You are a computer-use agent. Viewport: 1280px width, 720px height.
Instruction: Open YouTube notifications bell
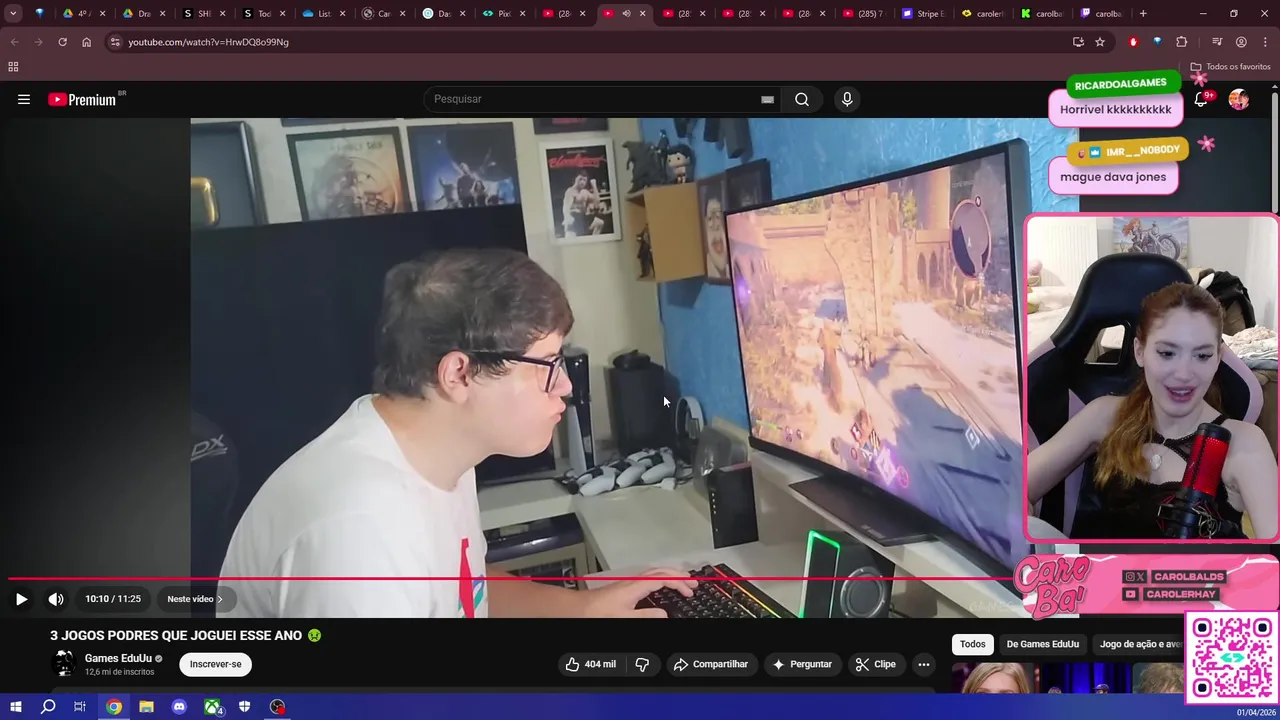click(1201, 99)
